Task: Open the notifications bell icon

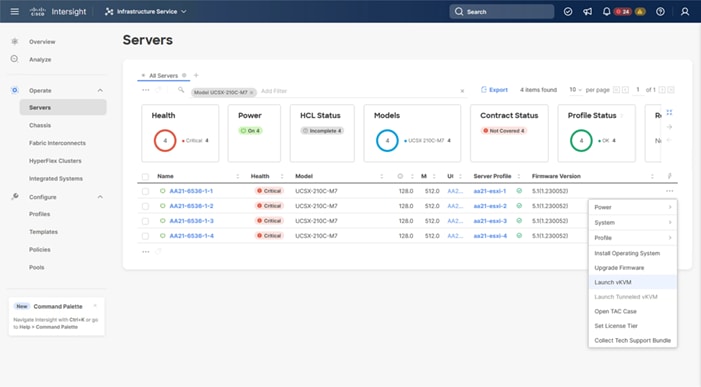Action: coord(606,12)
